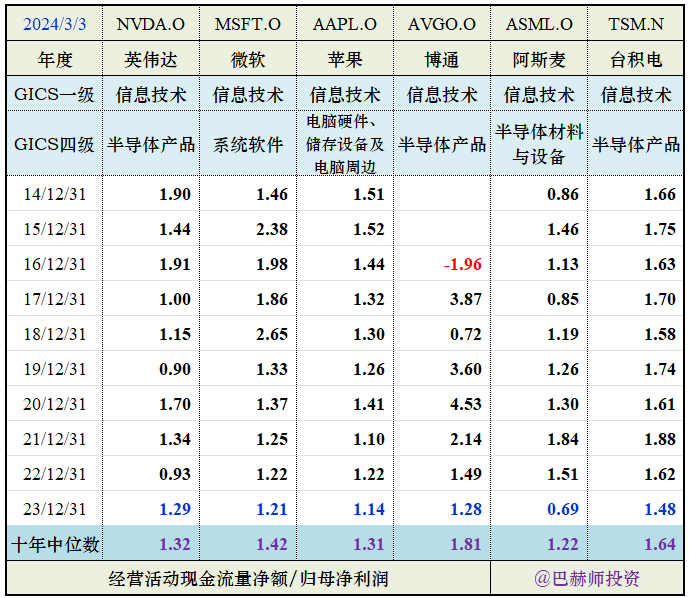The image size is (689, 598).
Task: Select the median 1.22 value for ASML
Action: [563, 544]
